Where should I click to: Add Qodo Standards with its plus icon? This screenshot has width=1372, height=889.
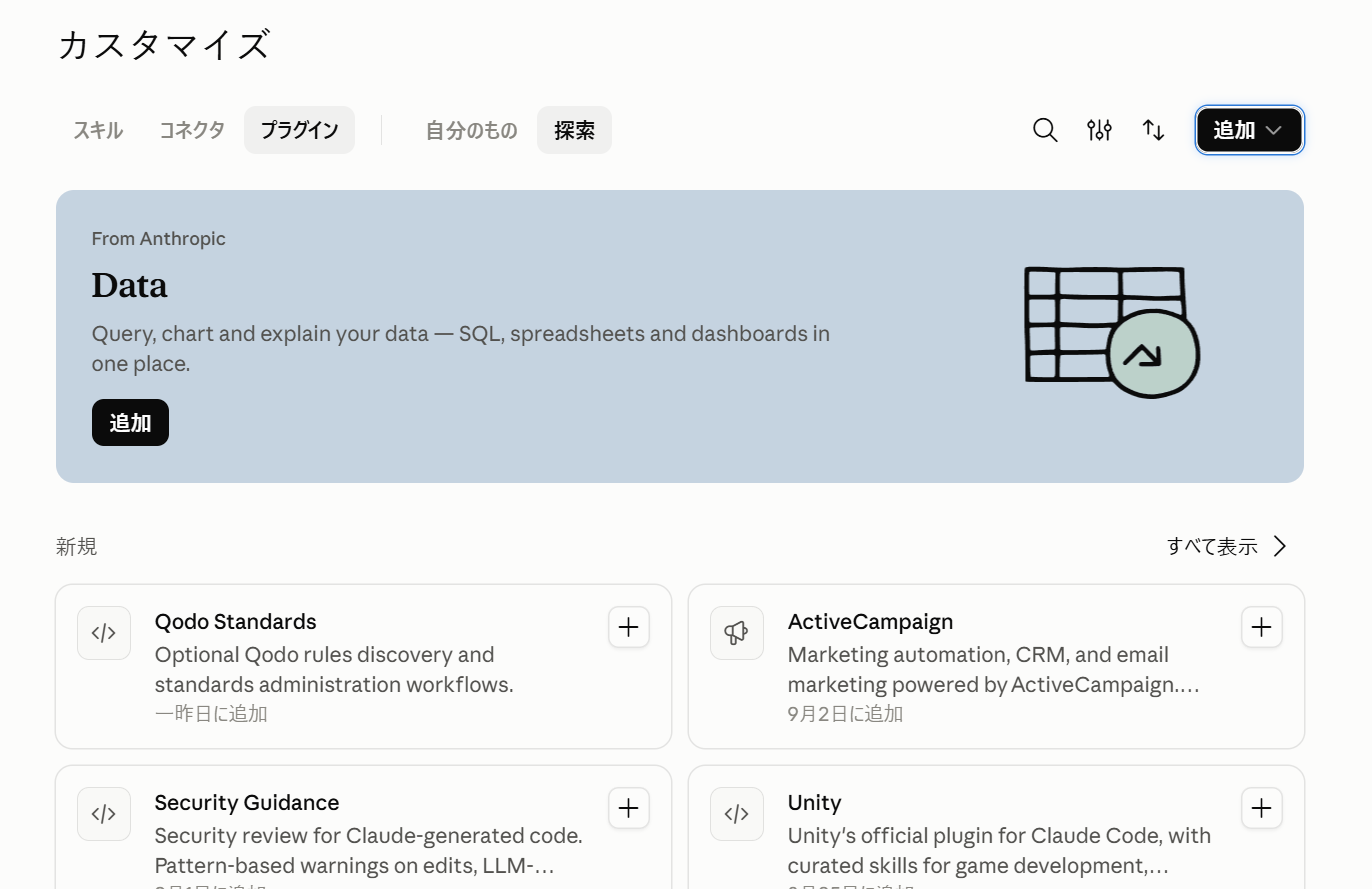click(x=629, y=627)
